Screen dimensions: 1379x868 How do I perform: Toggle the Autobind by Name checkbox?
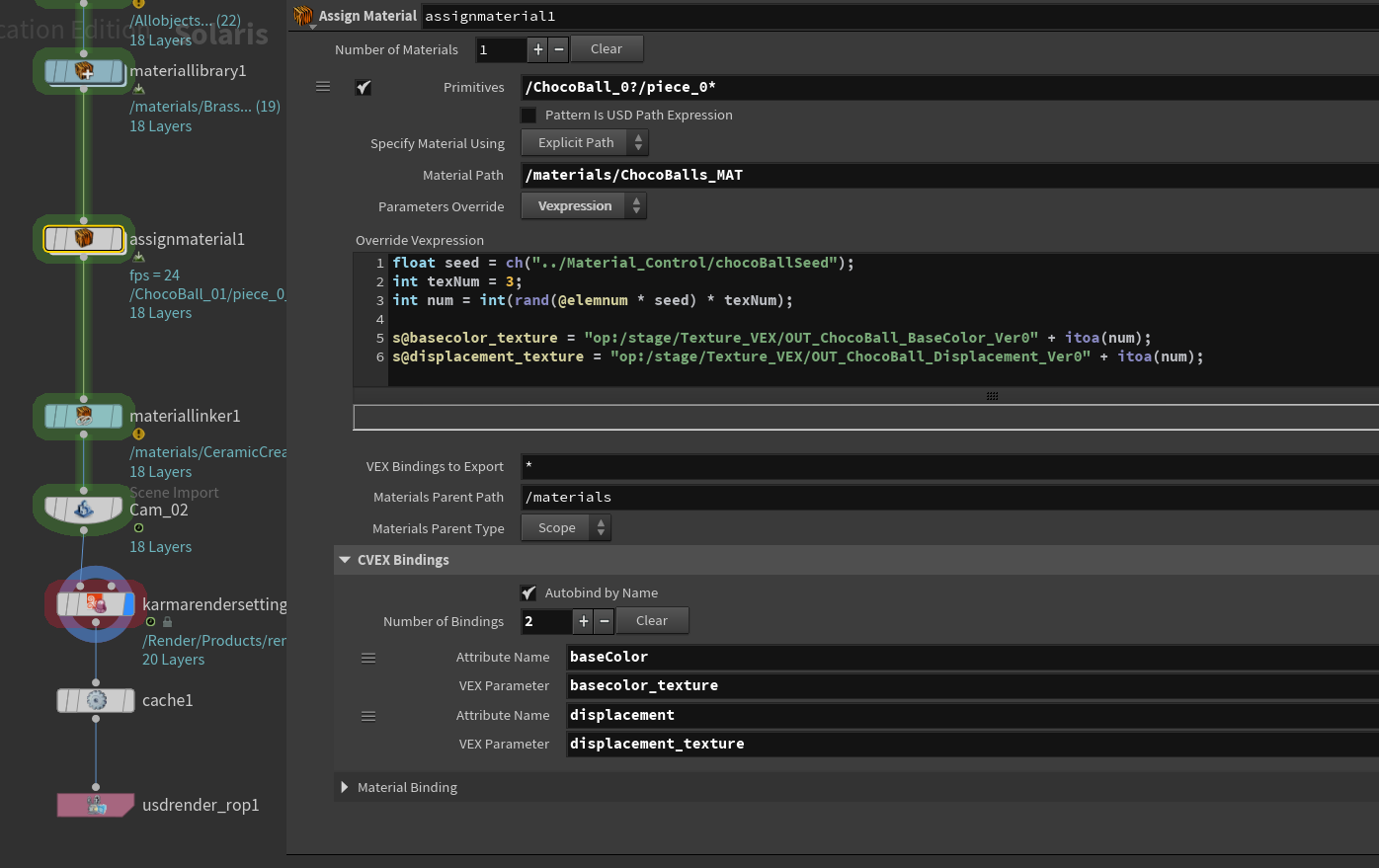coord(528,592)
